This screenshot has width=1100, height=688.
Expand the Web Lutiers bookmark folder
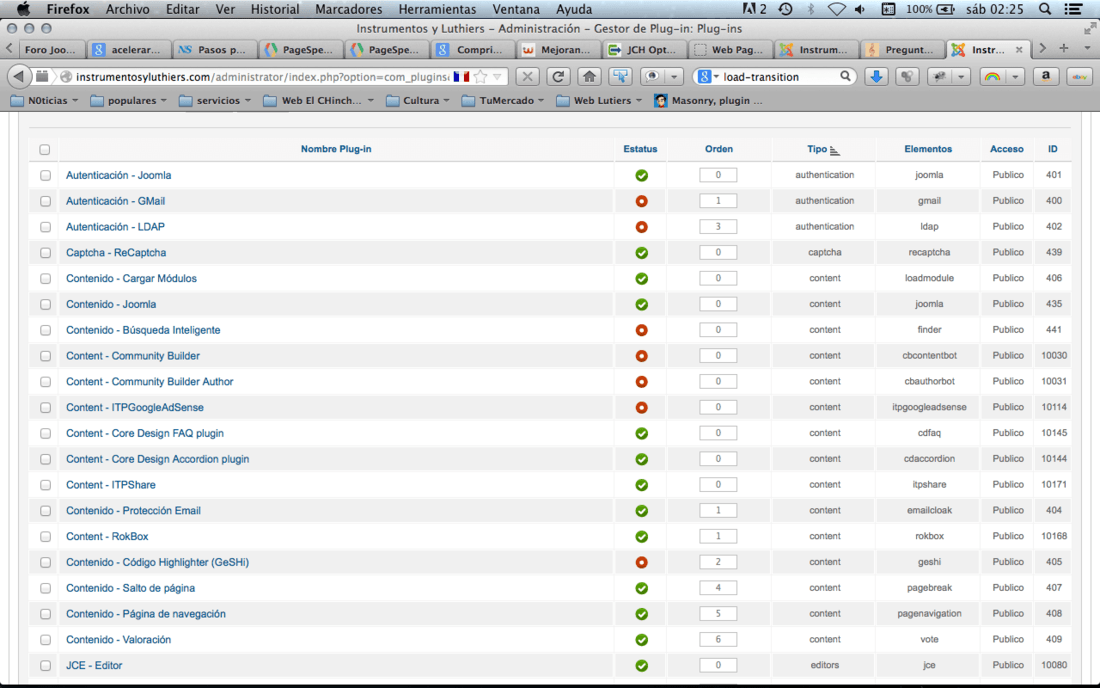[599, 101]
